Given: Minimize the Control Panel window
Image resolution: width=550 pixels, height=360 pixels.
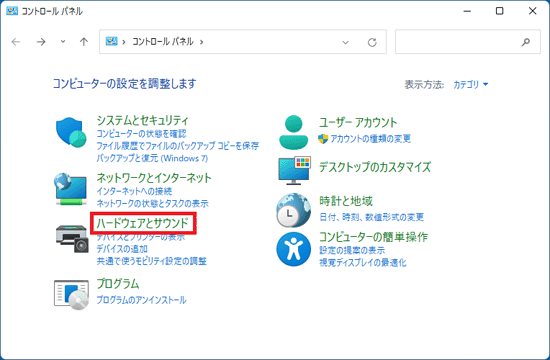Looking at the screenshot, I should tap(467, 11).
